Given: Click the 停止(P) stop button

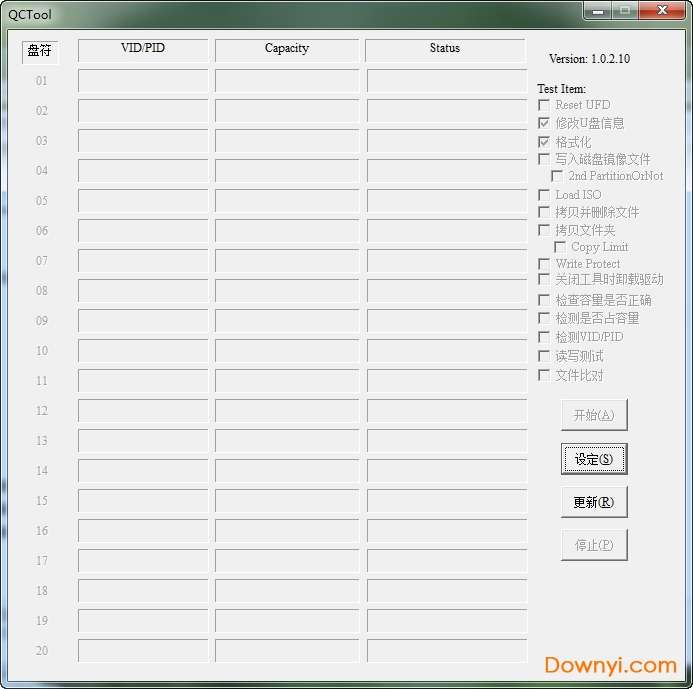Looking at the screenshot, I should 594,545.
